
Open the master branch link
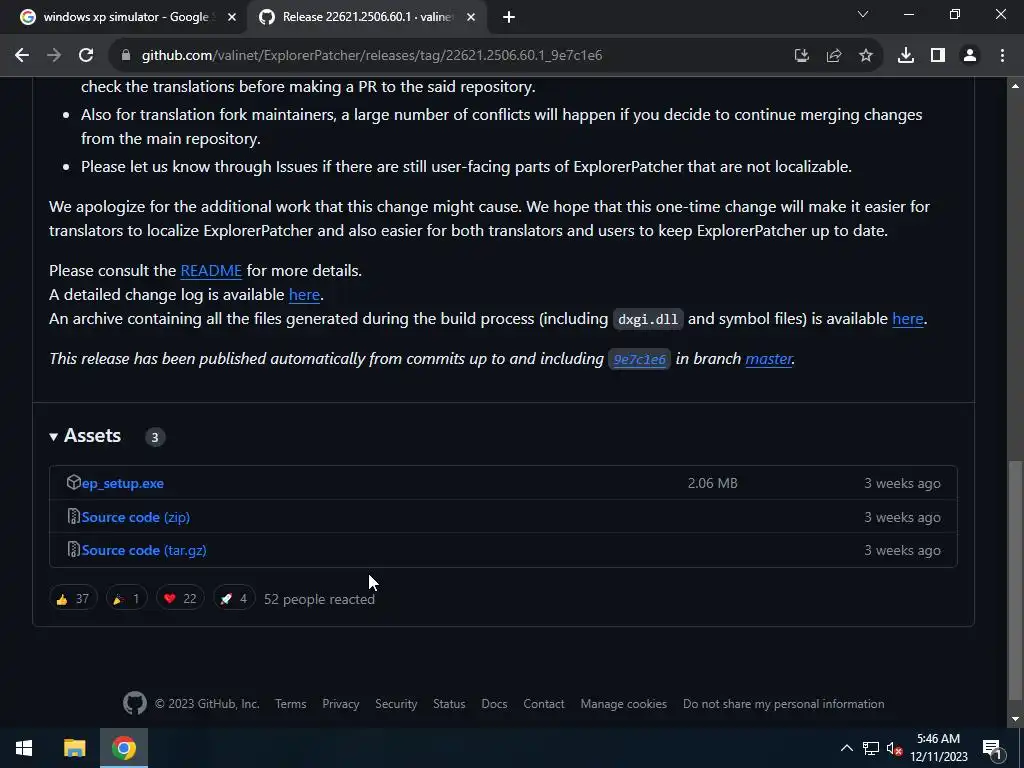click(769, 359)
